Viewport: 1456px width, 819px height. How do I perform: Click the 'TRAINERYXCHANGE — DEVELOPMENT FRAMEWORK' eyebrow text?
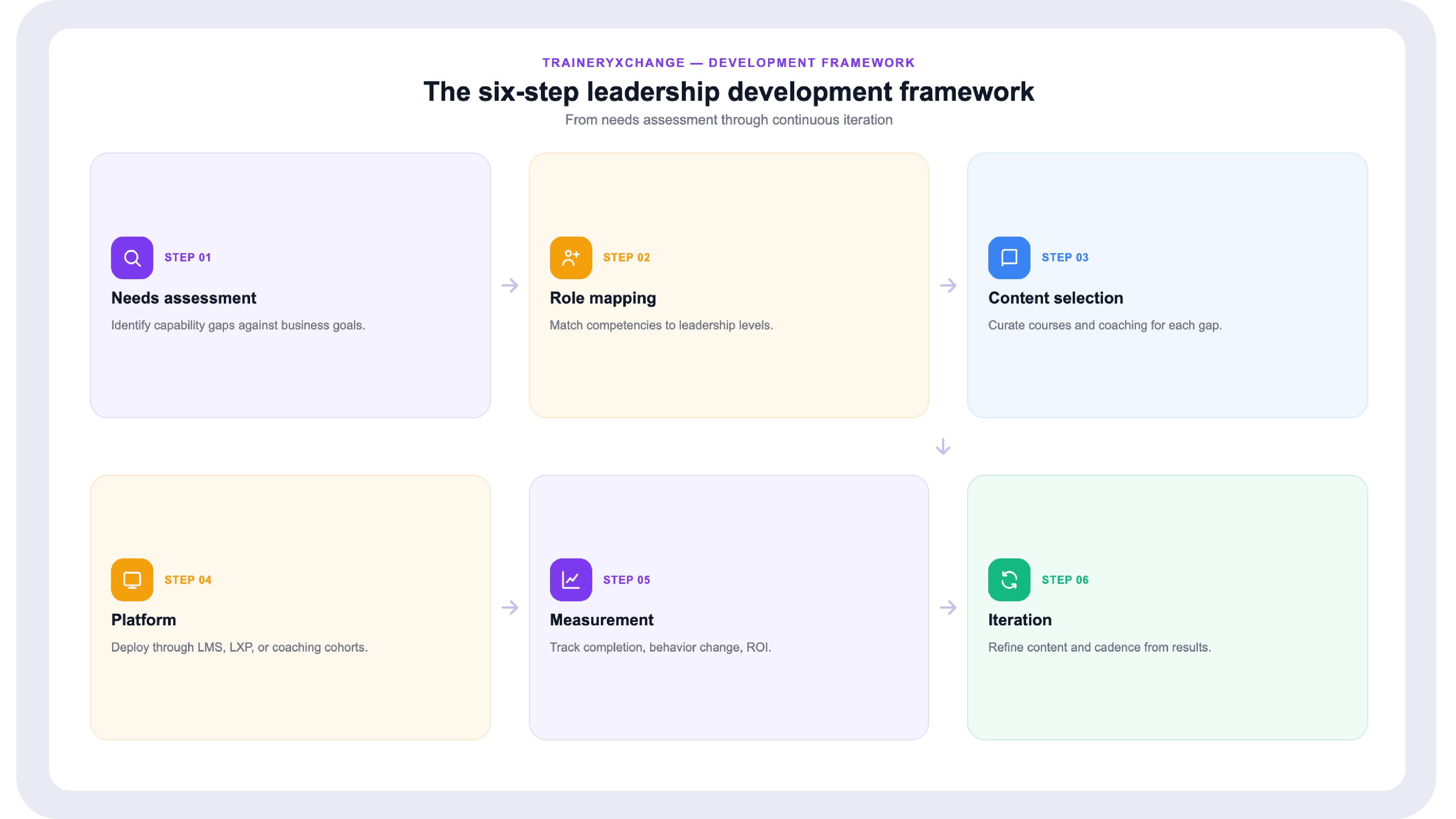pos(729,63)
